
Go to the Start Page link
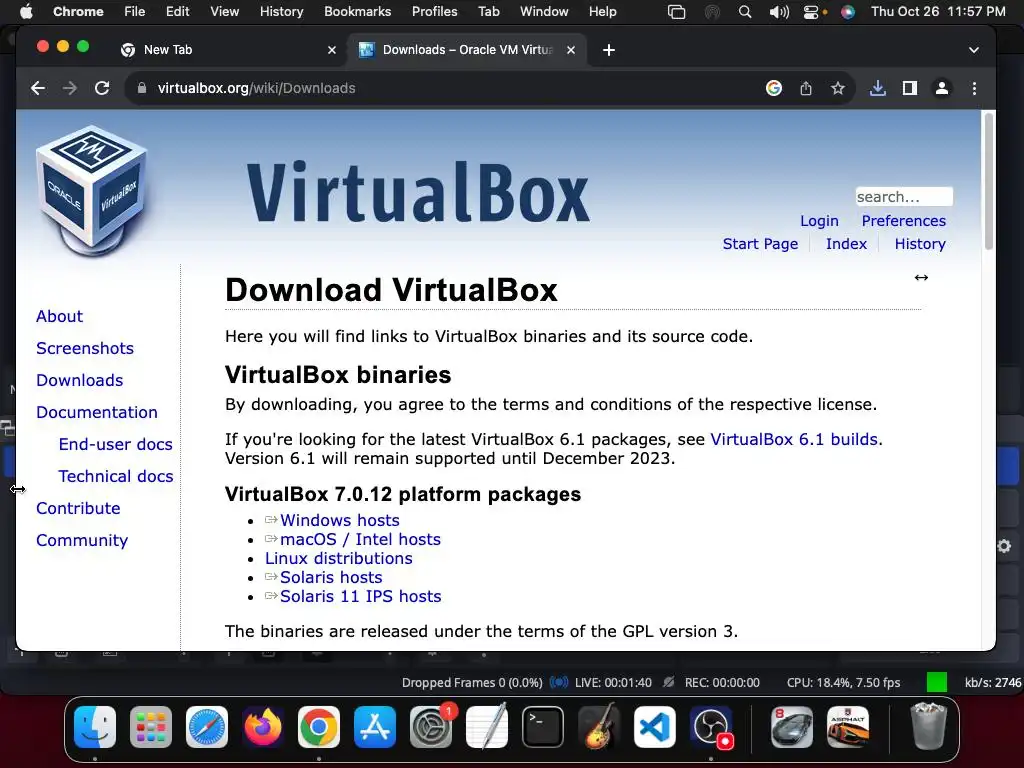point(760,244)
